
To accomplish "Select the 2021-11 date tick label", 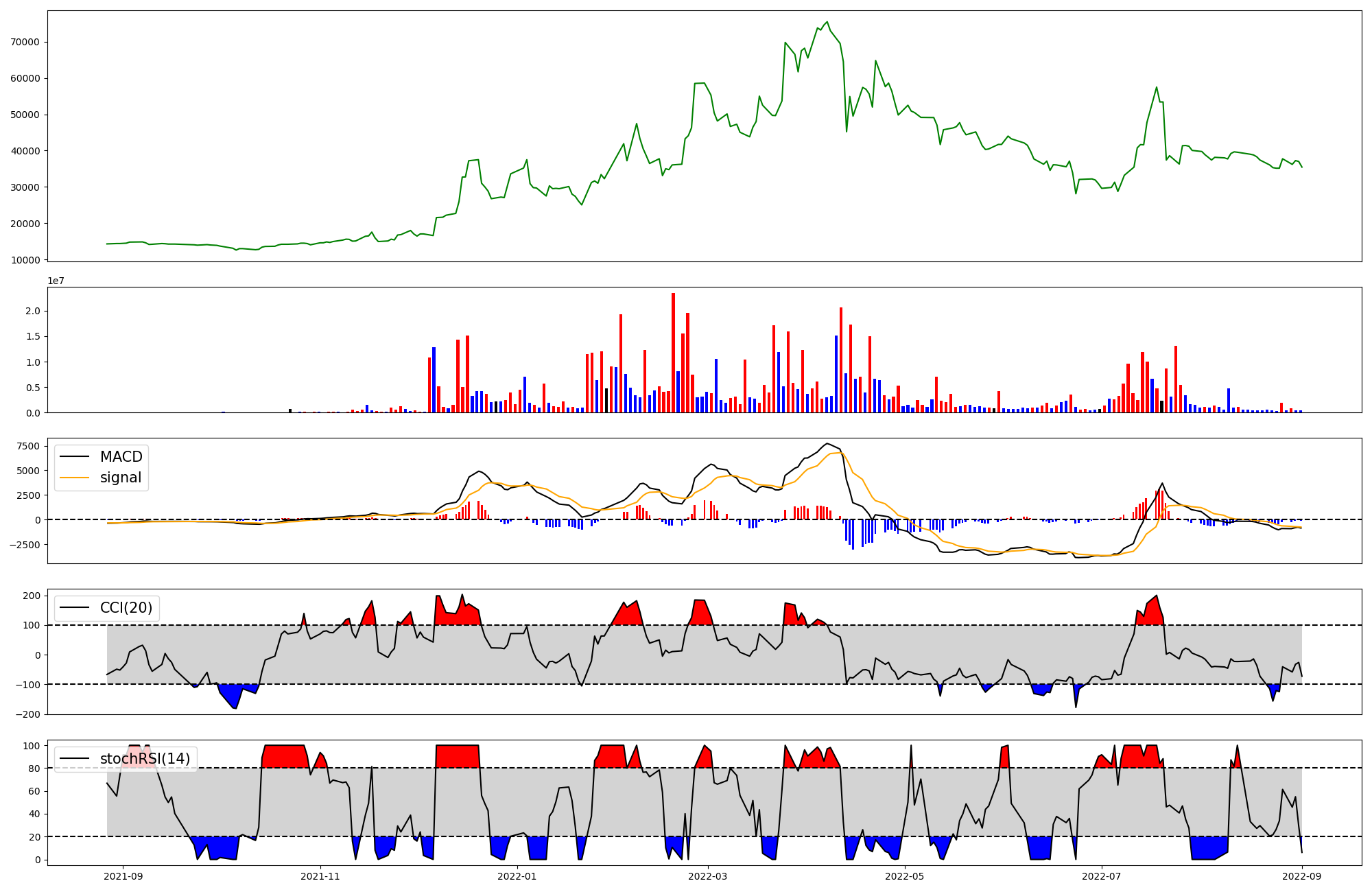I will tap(320, 876).
